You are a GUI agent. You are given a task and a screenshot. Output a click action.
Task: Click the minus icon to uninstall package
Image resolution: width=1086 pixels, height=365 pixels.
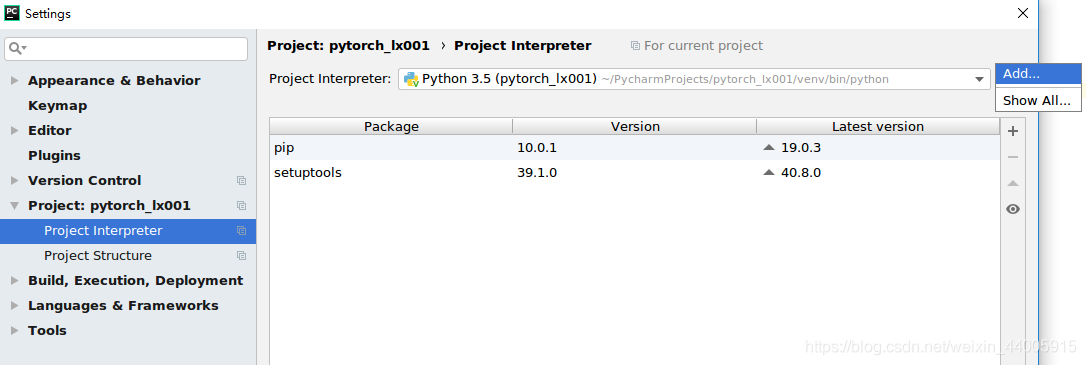(x=1013, y=157)
